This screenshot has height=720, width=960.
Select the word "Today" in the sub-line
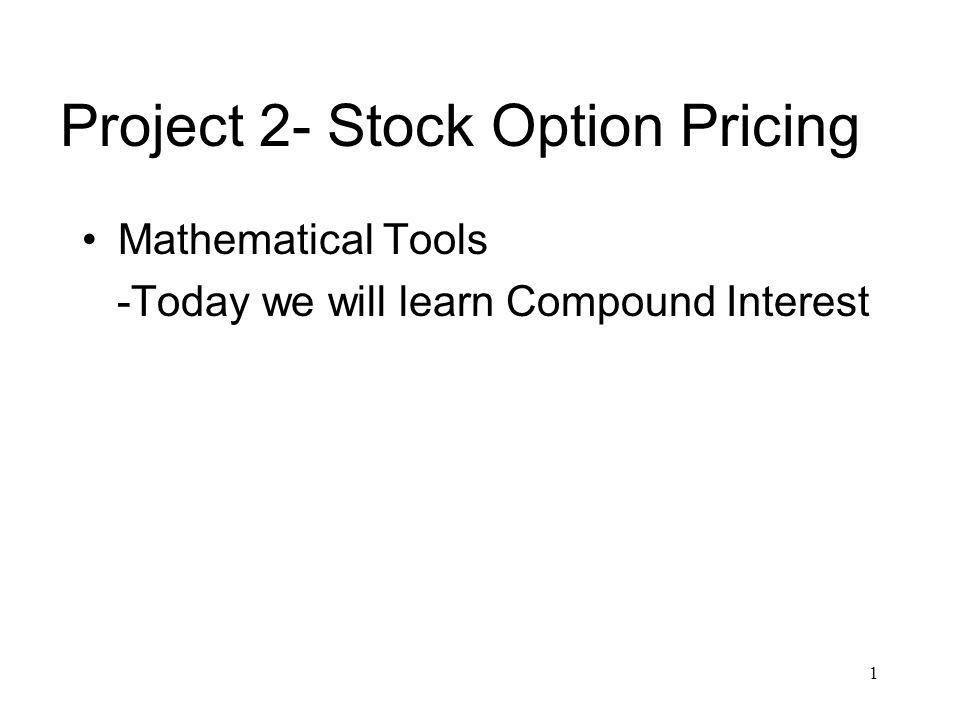pos(190,302)
